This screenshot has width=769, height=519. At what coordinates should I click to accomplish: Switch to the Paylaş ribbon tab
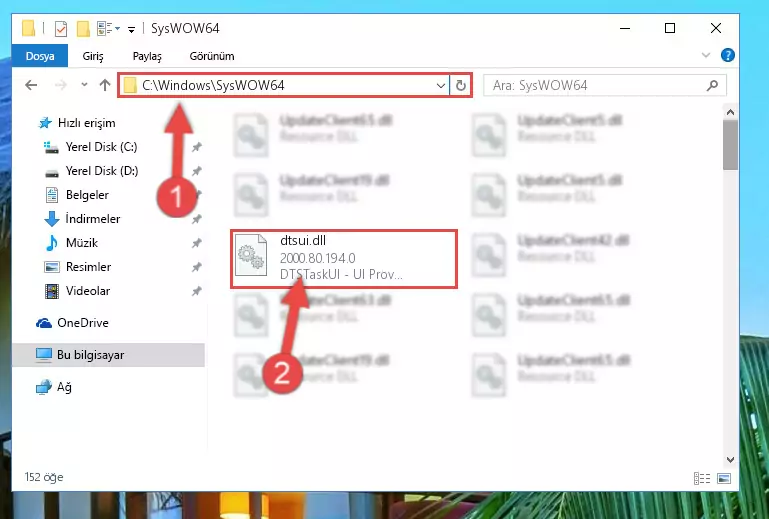(x=147, y=56)
